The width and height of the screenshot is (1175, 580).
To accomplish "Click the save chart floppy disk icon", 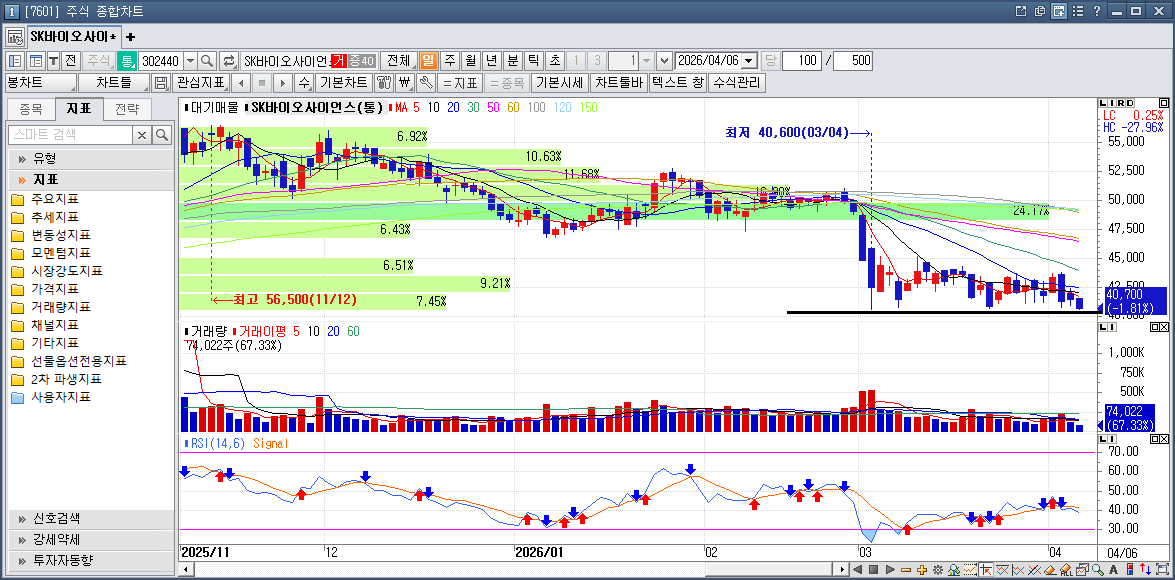I will pos(160,83).
